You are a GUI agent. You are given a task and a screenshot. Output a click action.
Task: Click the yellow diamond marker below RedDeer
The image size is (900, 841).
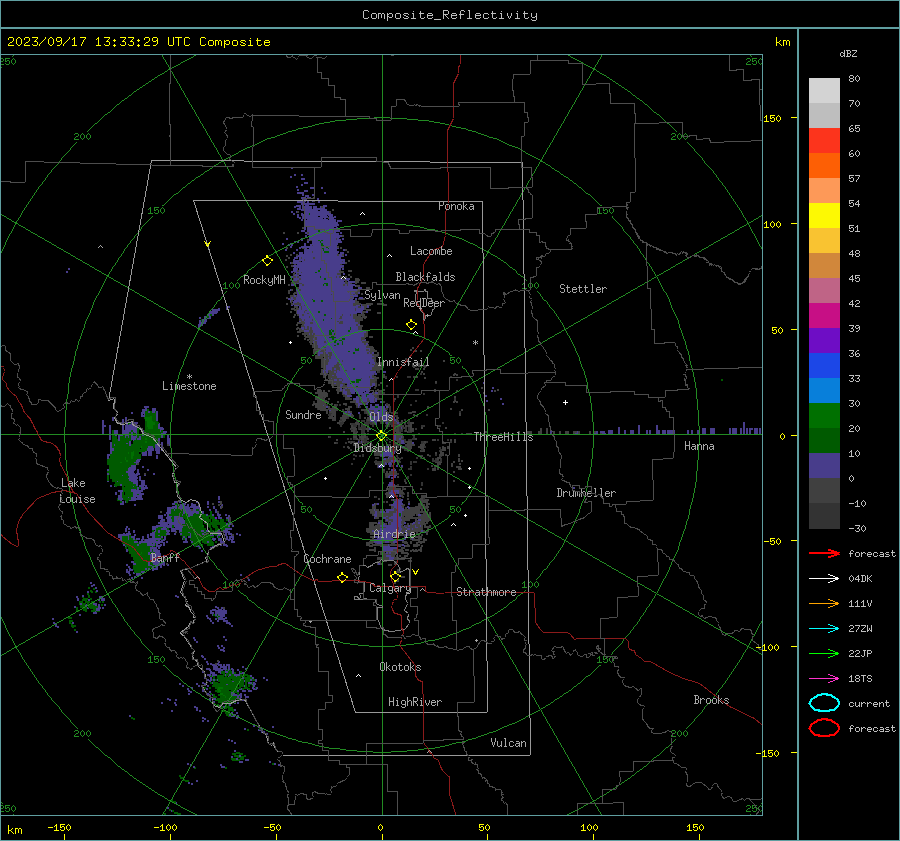coord(411,325)
